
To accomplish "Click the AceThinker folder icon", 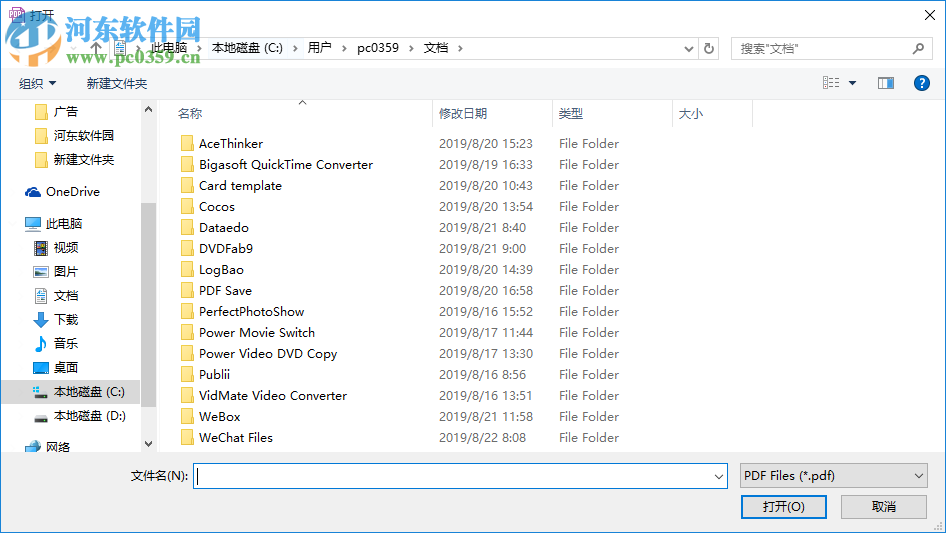I will [187, 144].
